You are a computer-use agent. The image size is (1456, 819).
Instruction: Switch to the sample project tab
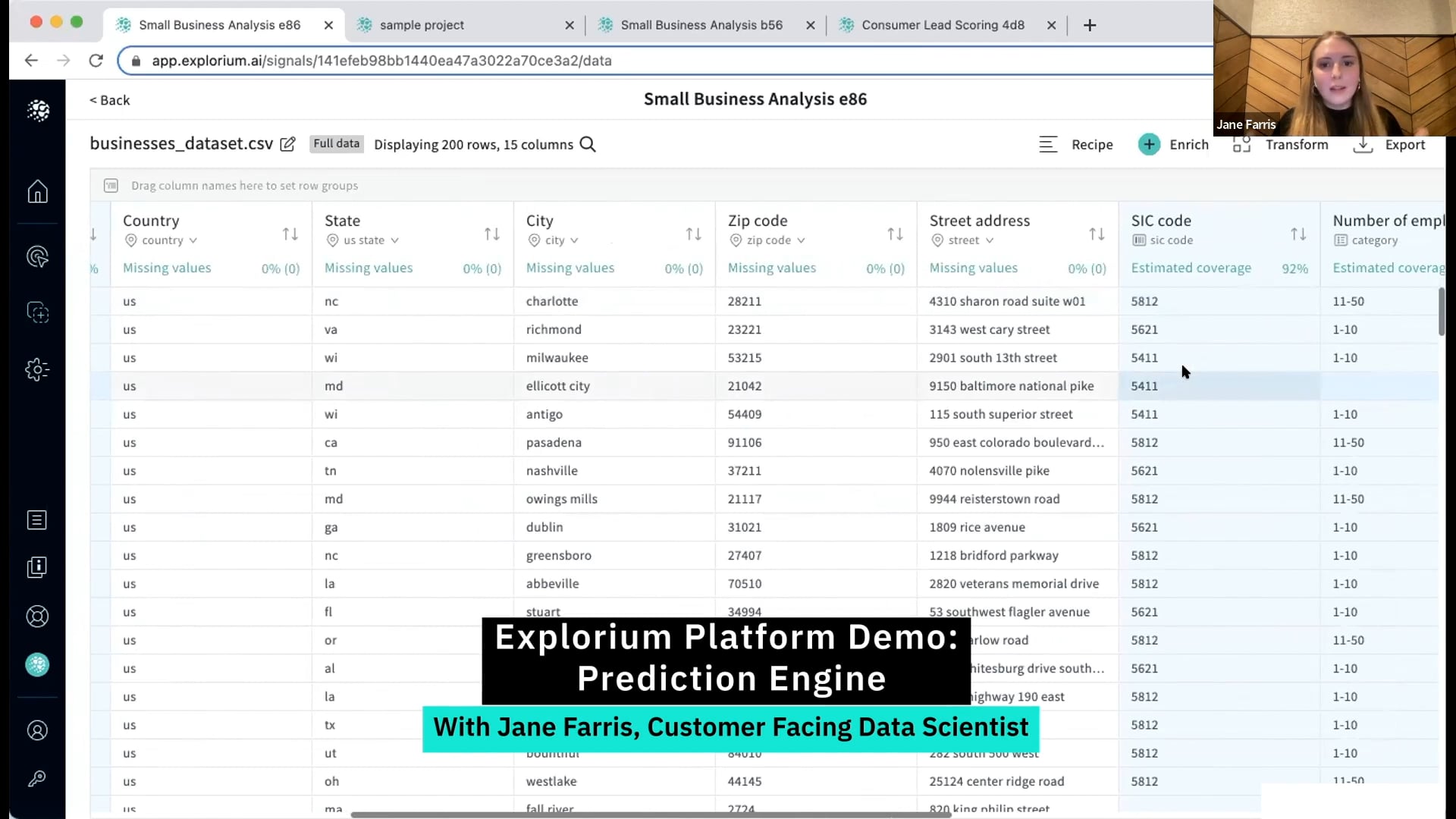465,25
